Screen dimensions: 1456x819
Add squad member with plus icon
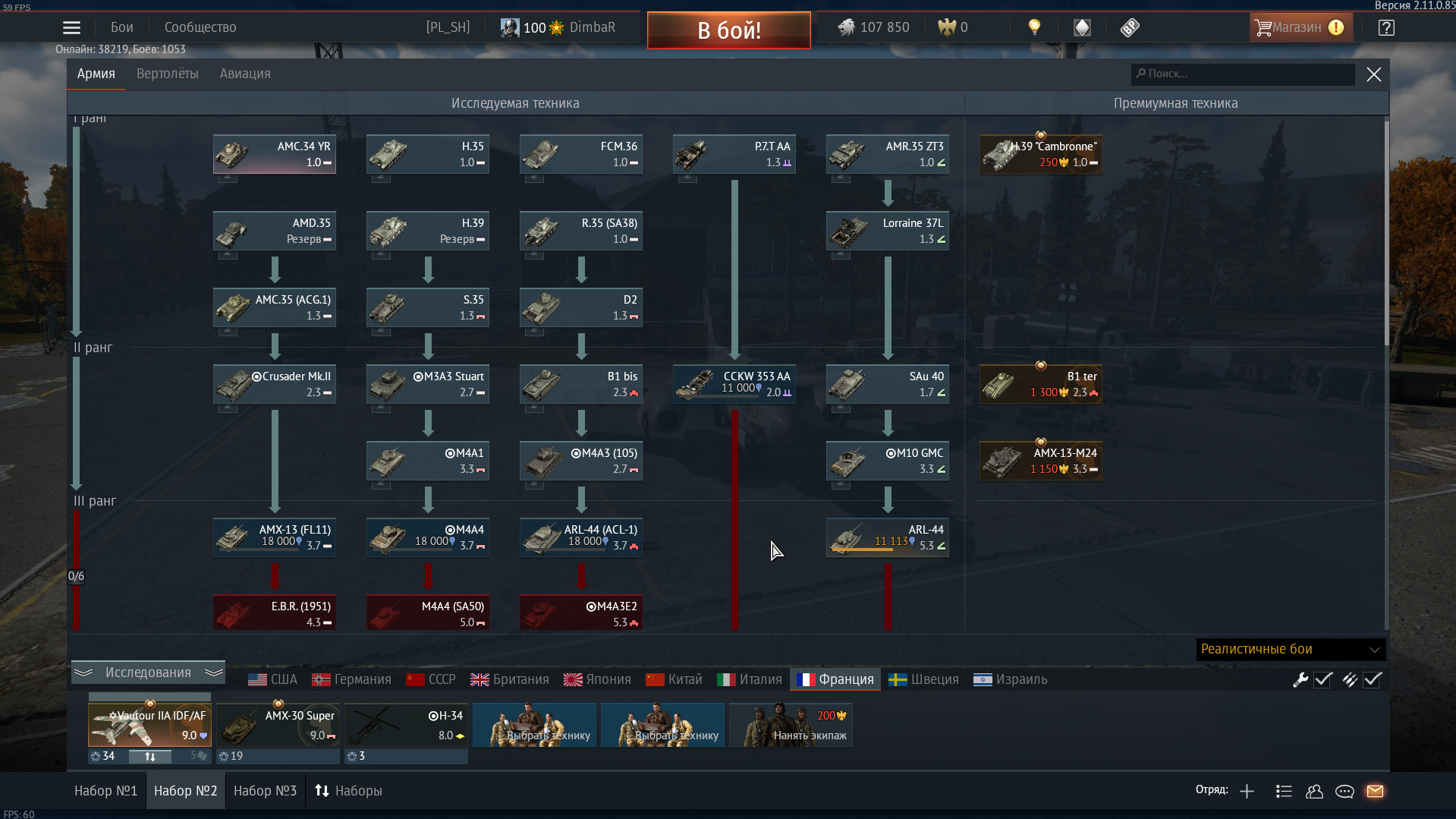(x=1247, y=791)
